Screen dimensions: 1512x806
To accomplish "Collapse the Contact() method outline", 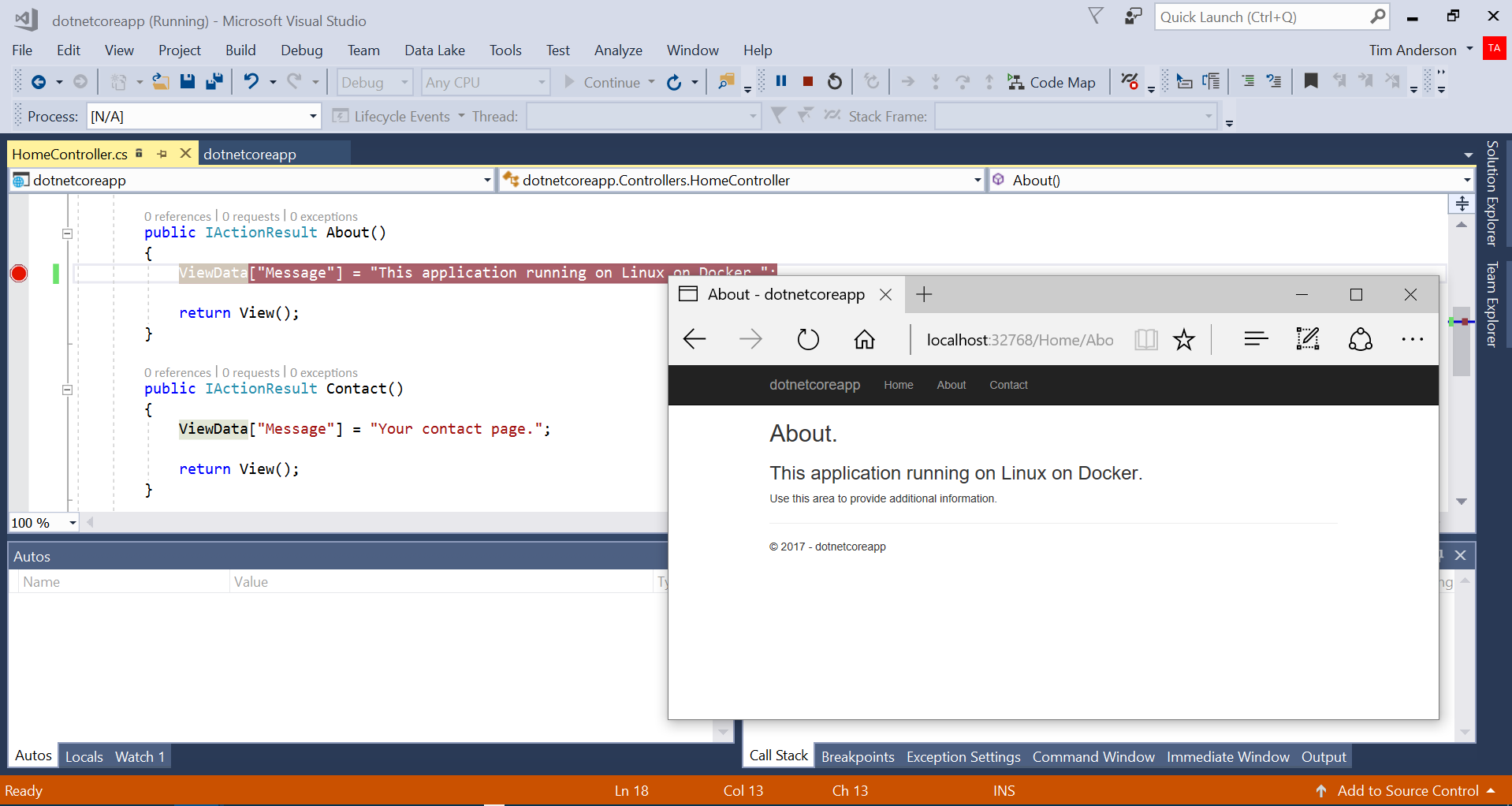I will [67, 390].
